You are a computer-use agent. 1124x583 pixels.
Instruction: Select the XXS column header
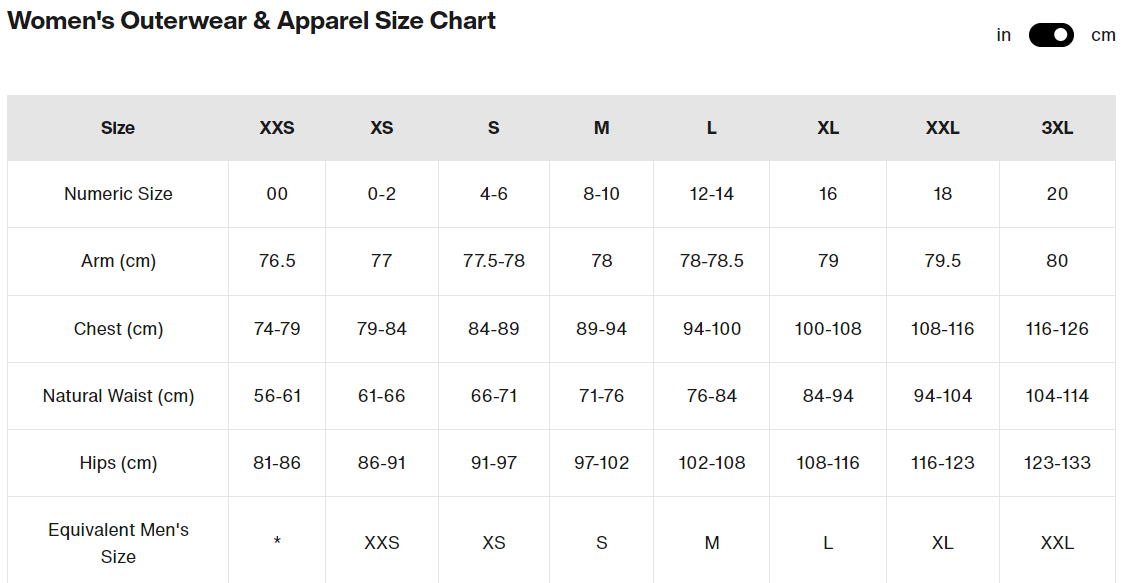coord(277,128)
